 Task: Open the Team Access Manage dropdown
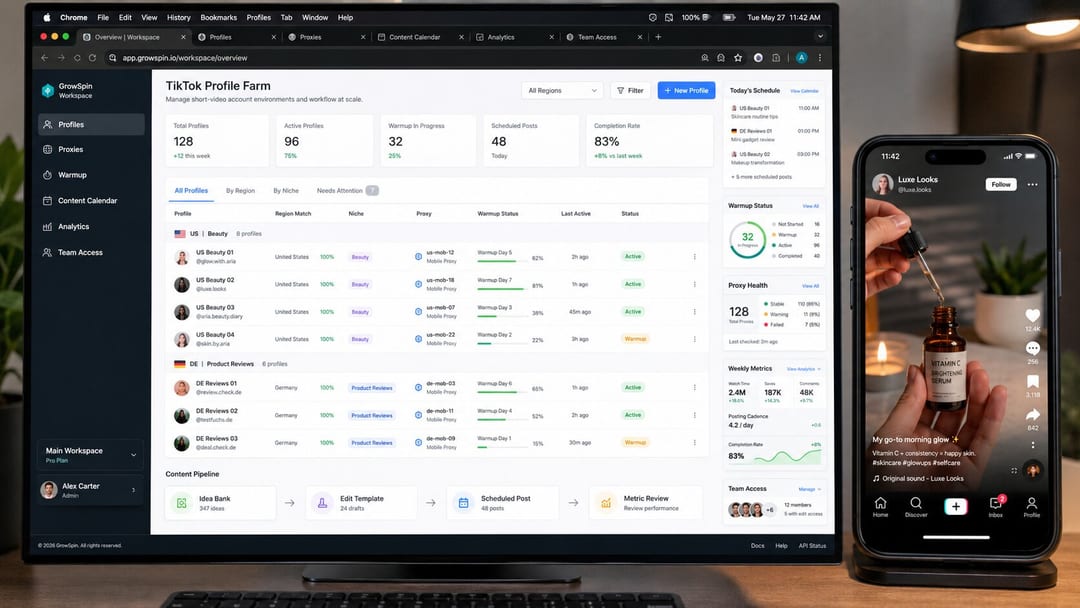point(809,489)
